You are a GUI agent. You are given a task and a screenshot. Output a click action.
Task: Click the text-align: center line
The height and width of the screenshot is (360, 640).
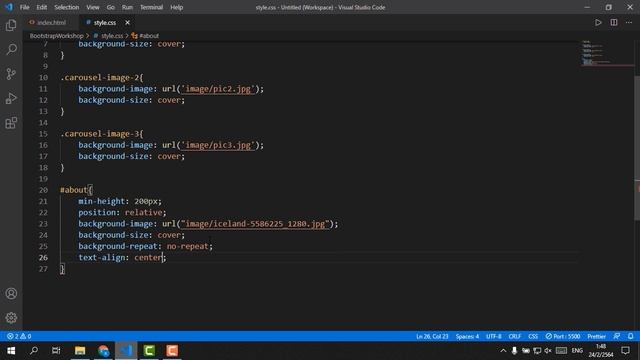(122, 258)
